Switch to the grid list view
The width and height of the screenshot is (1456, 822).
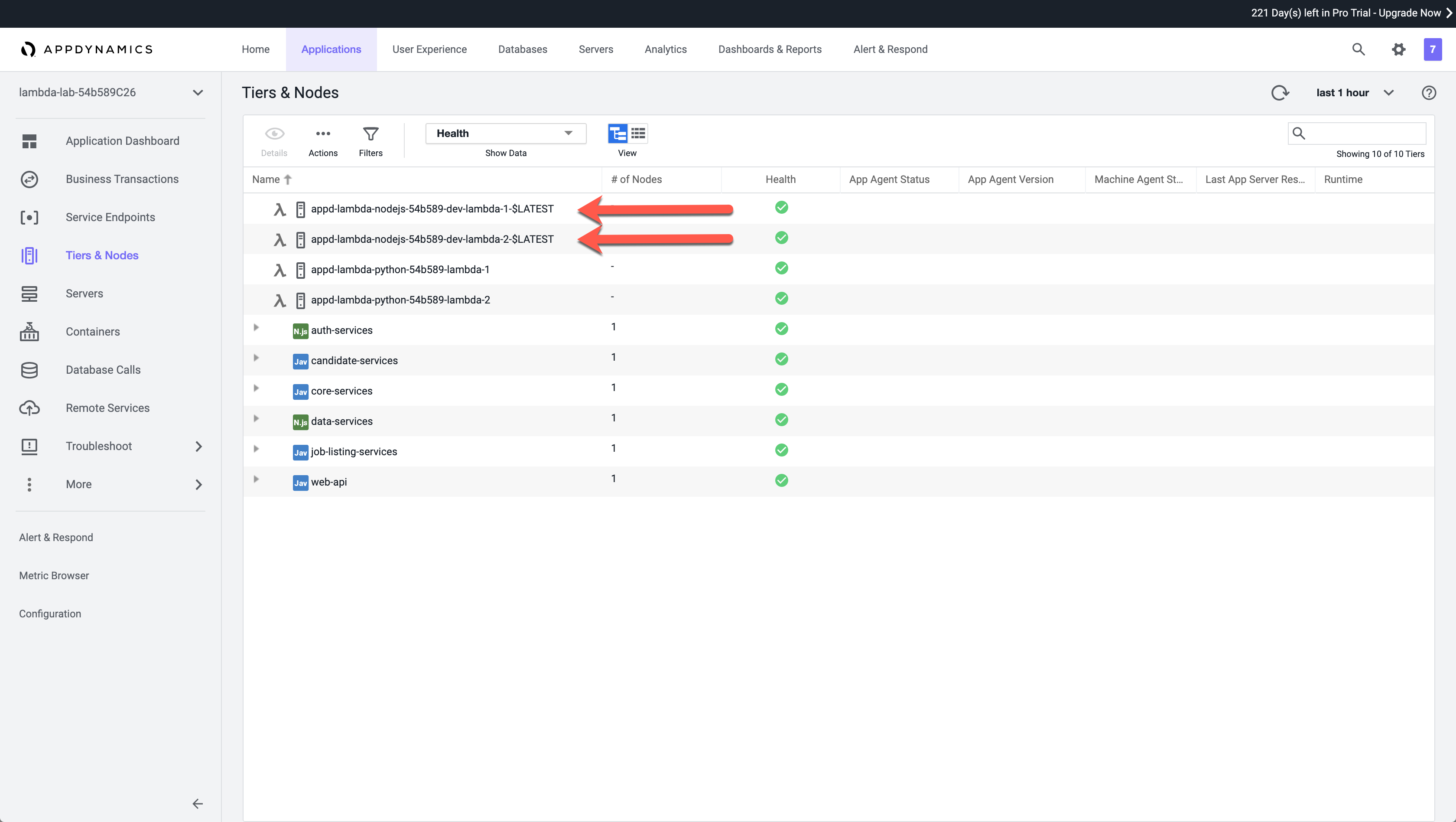click(x=638, y=134)
